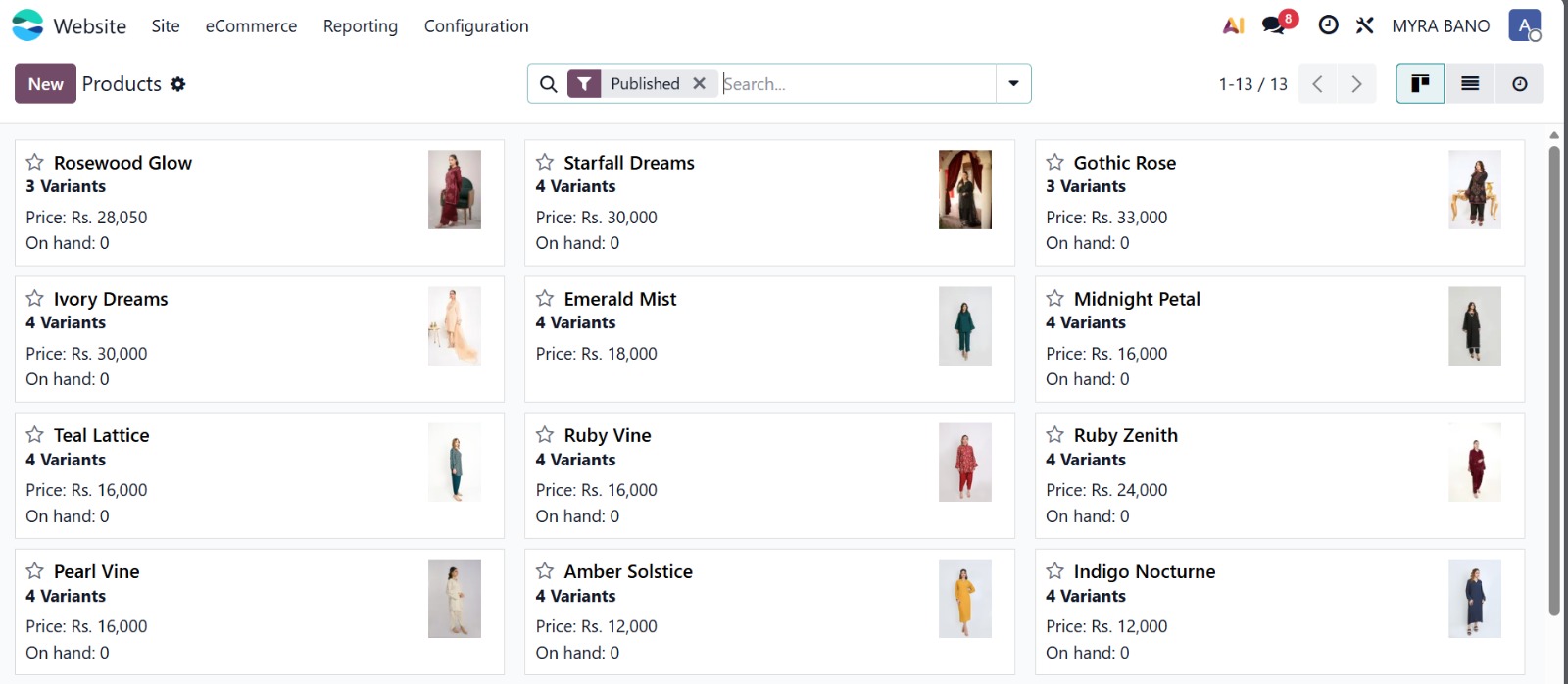
Task: Switch to Activity view
Action: point(1519,84)
